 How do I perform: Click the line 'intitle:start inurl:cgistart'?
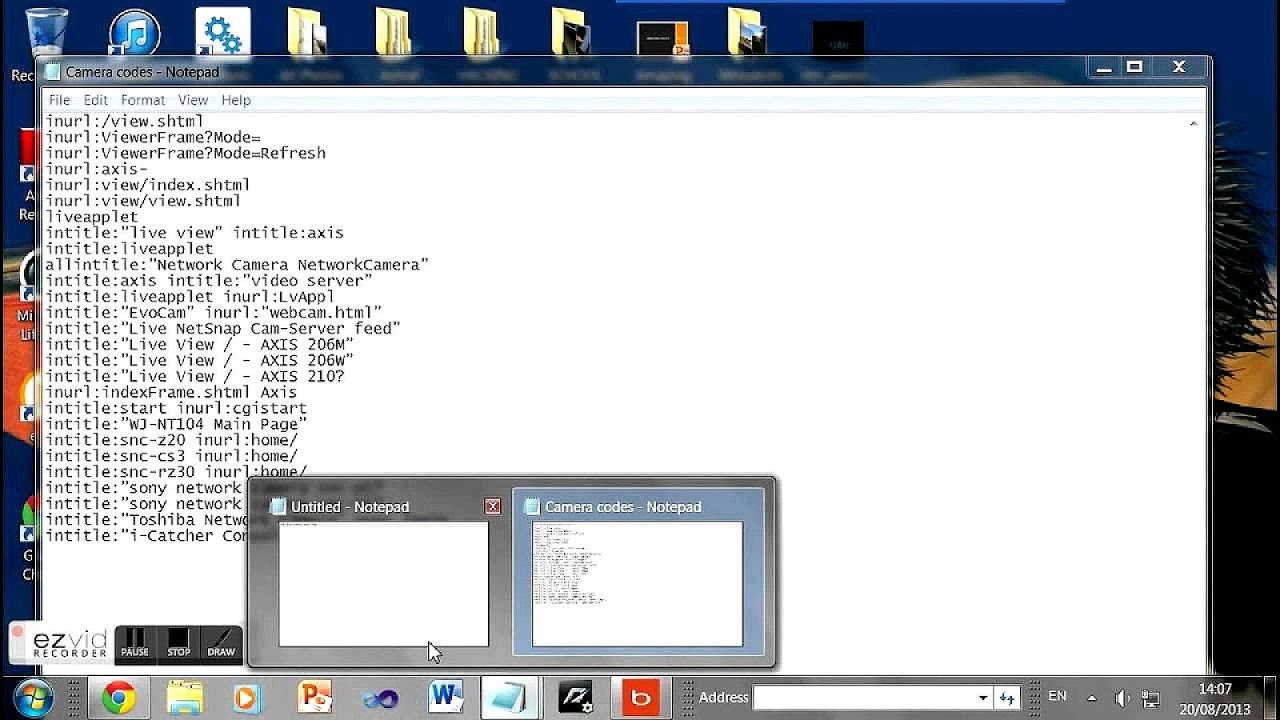(176, 409)
